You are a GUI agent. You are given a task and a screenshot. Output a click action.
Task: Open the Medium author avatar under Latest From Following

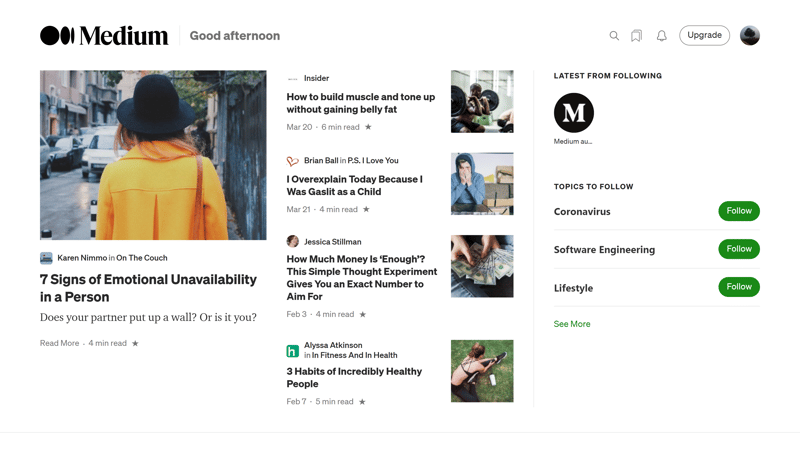click(x=574, y=113)
